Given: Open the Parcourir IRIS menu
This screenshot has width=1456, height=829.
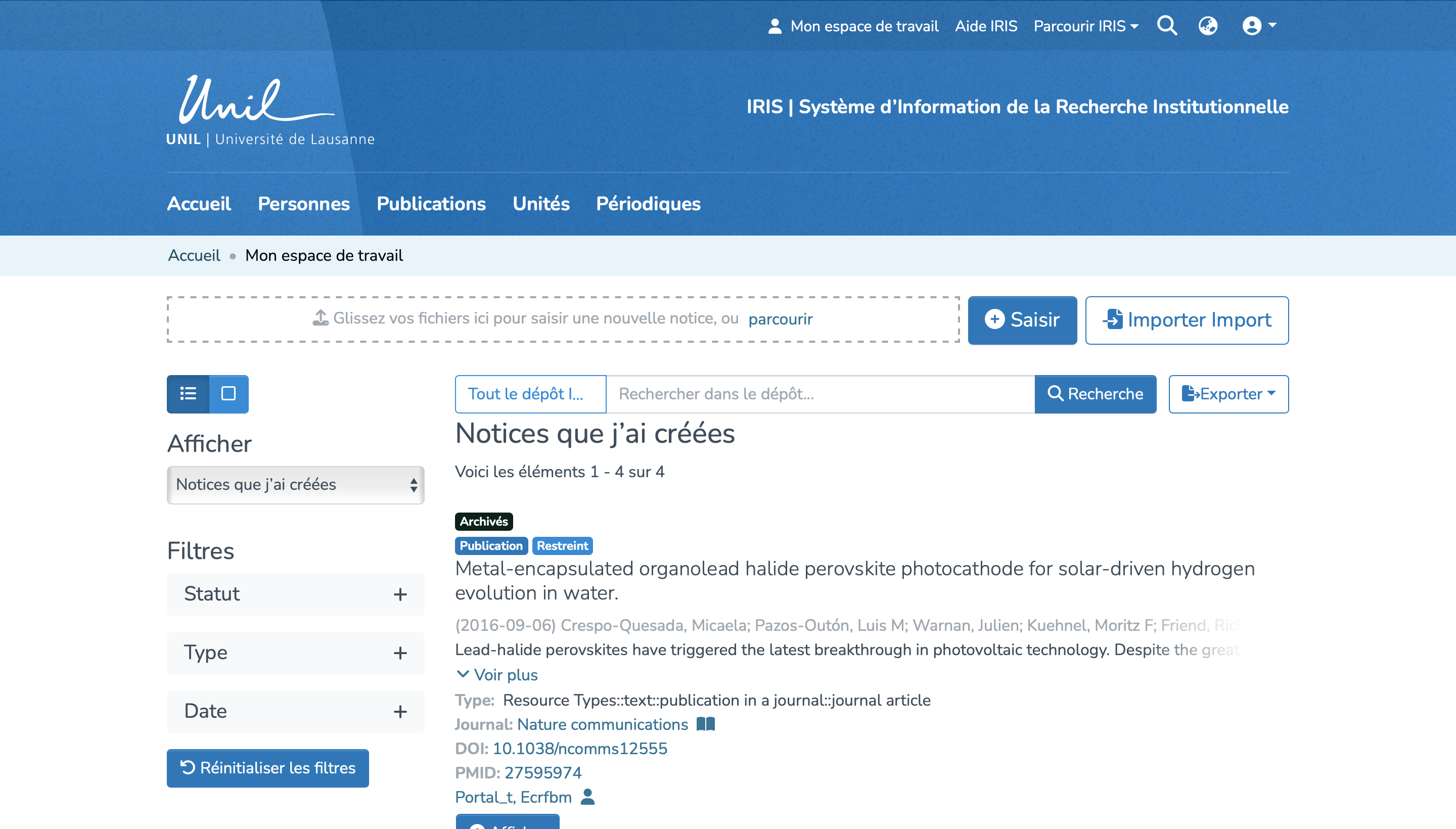Looking at the screenshot, I should (1085, 26).
